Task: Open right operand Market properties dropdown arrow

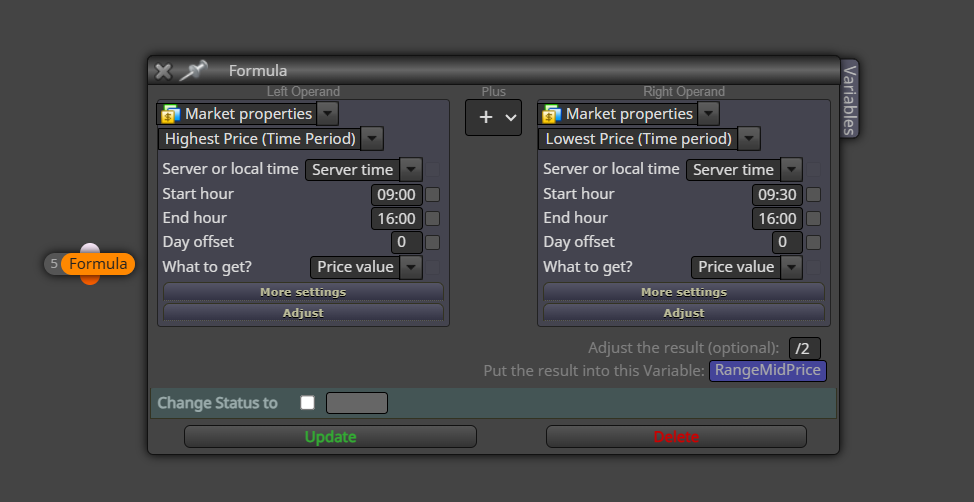Action: (709, 114)
